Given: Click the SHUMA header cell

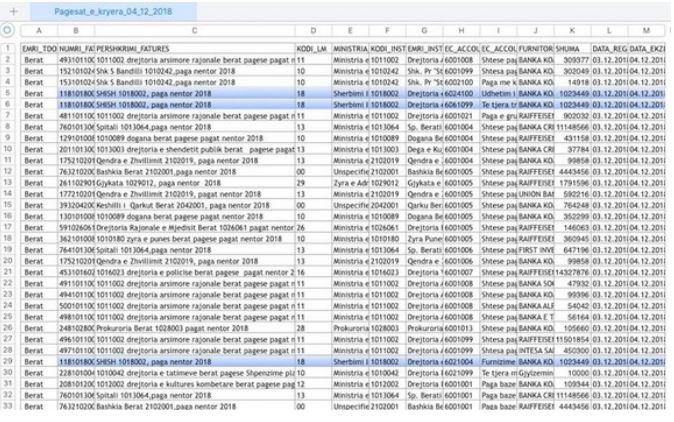Looking at the screenshot, I should (572, 49).
